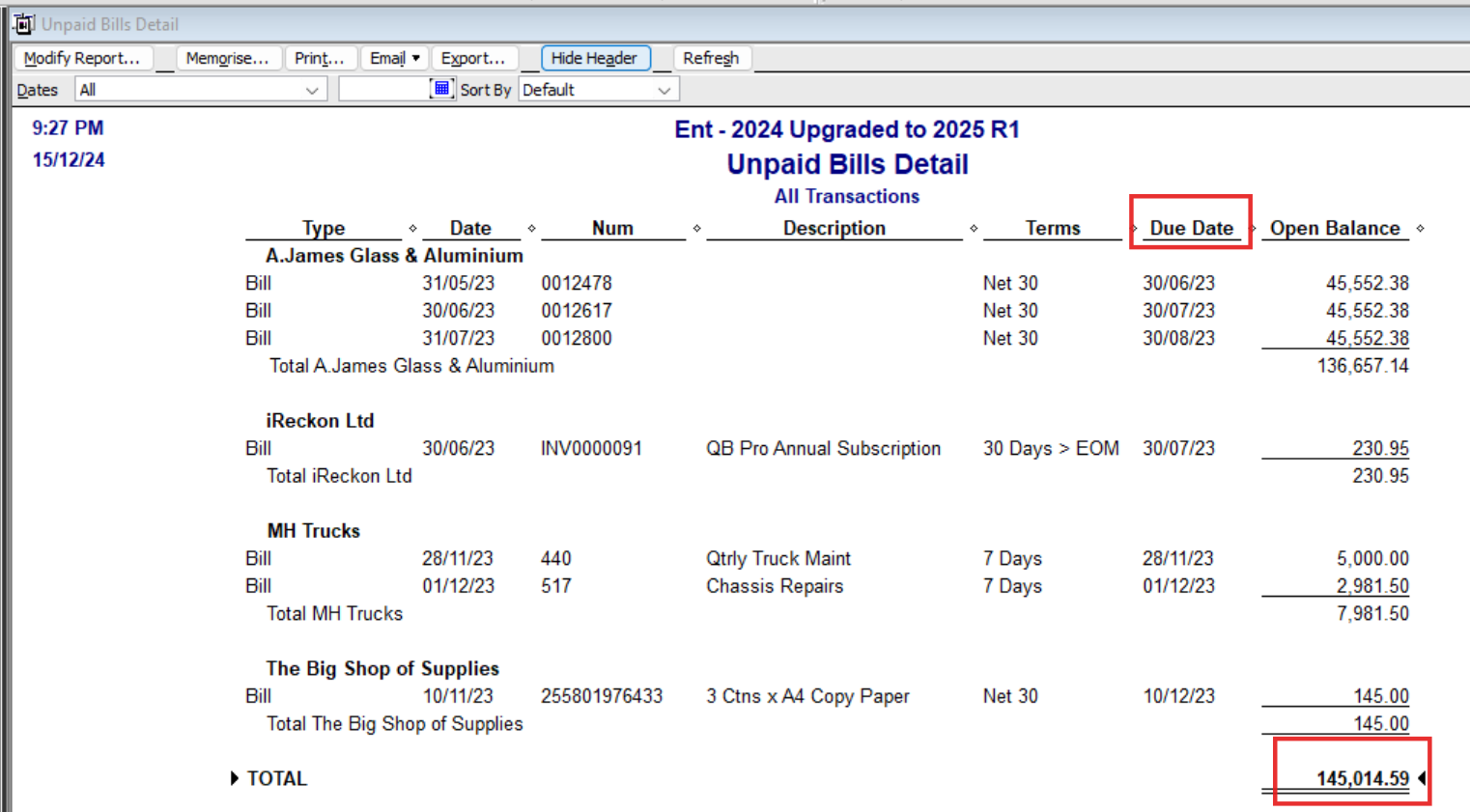
Task: Click the 2,981.50 open balance
Action: coord(1372,586)
